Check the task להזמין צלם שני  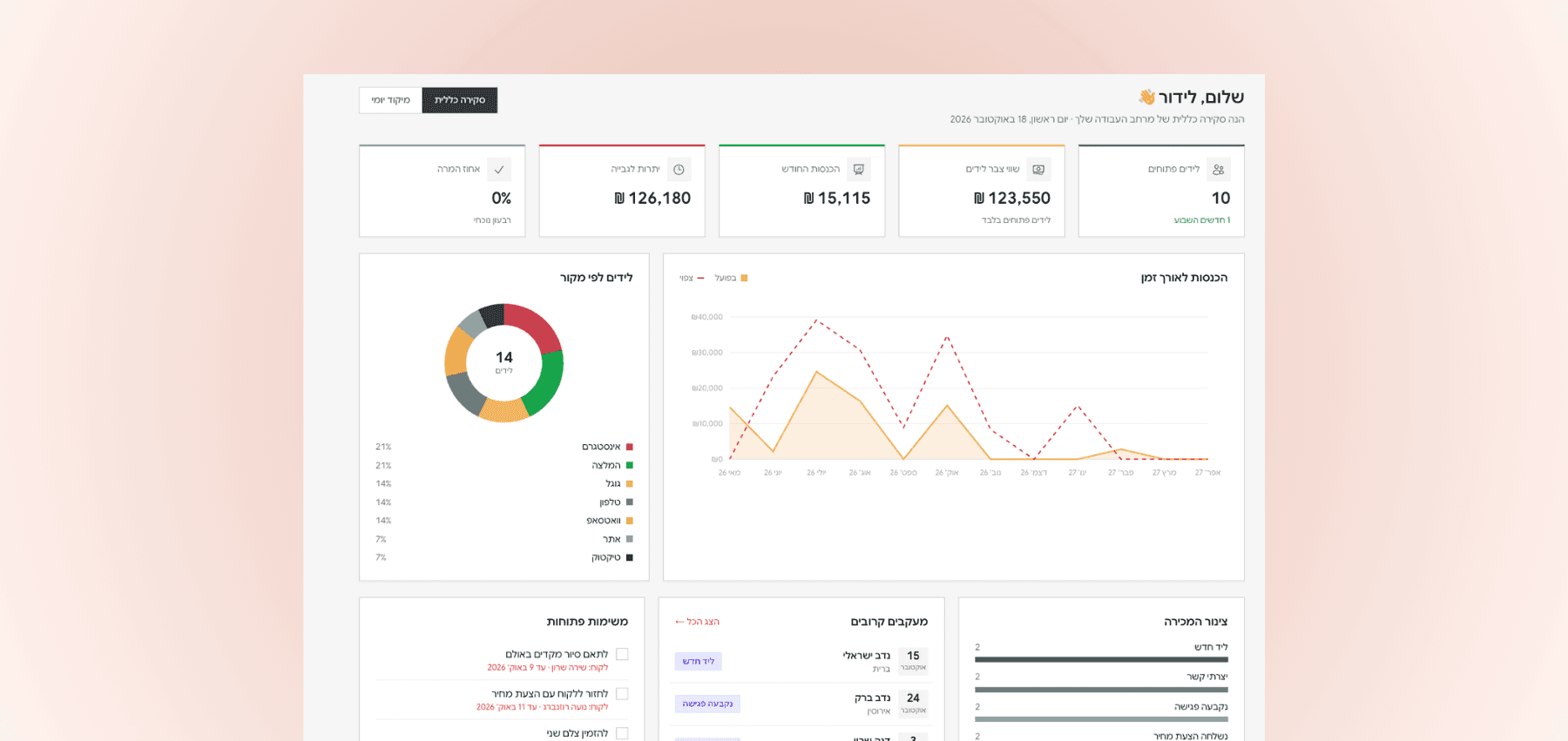(x=622, y=733)
